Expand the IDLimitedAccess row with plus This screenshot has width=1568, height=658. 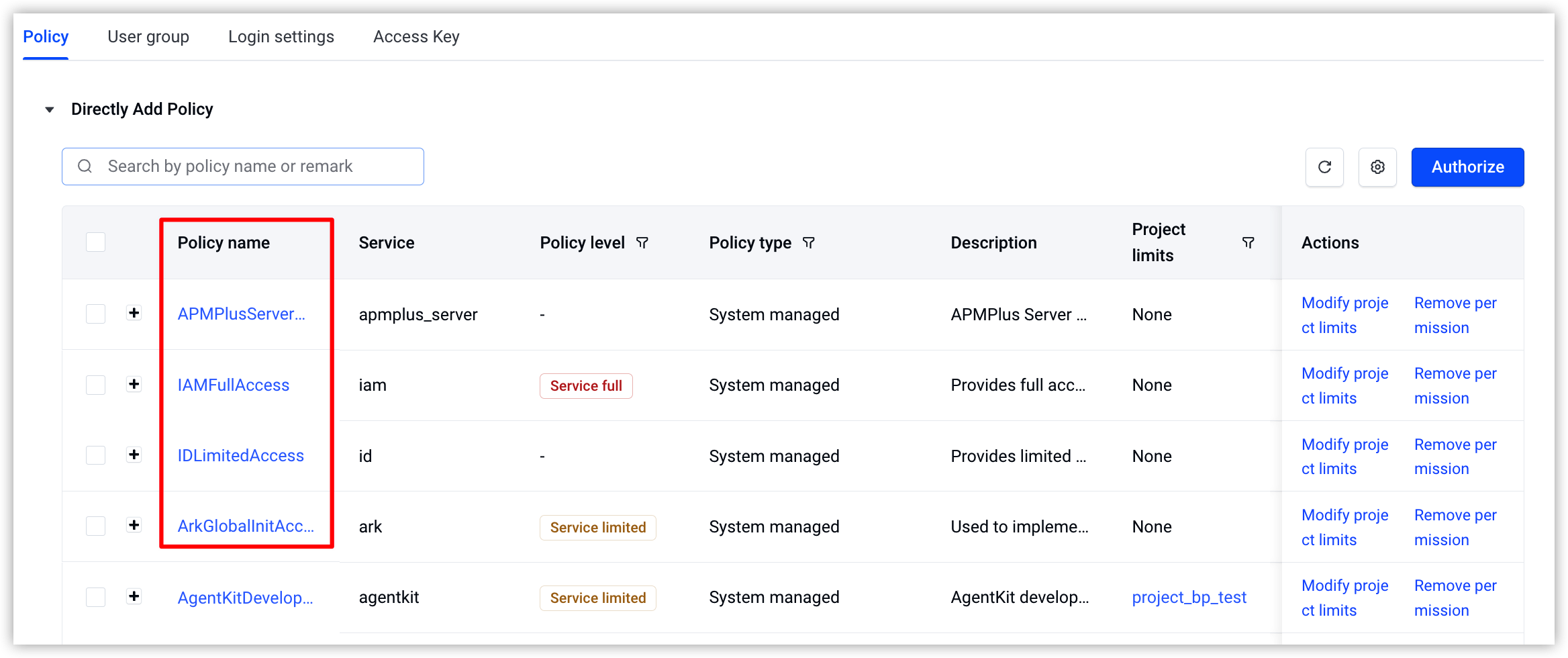tap(134, 455)
